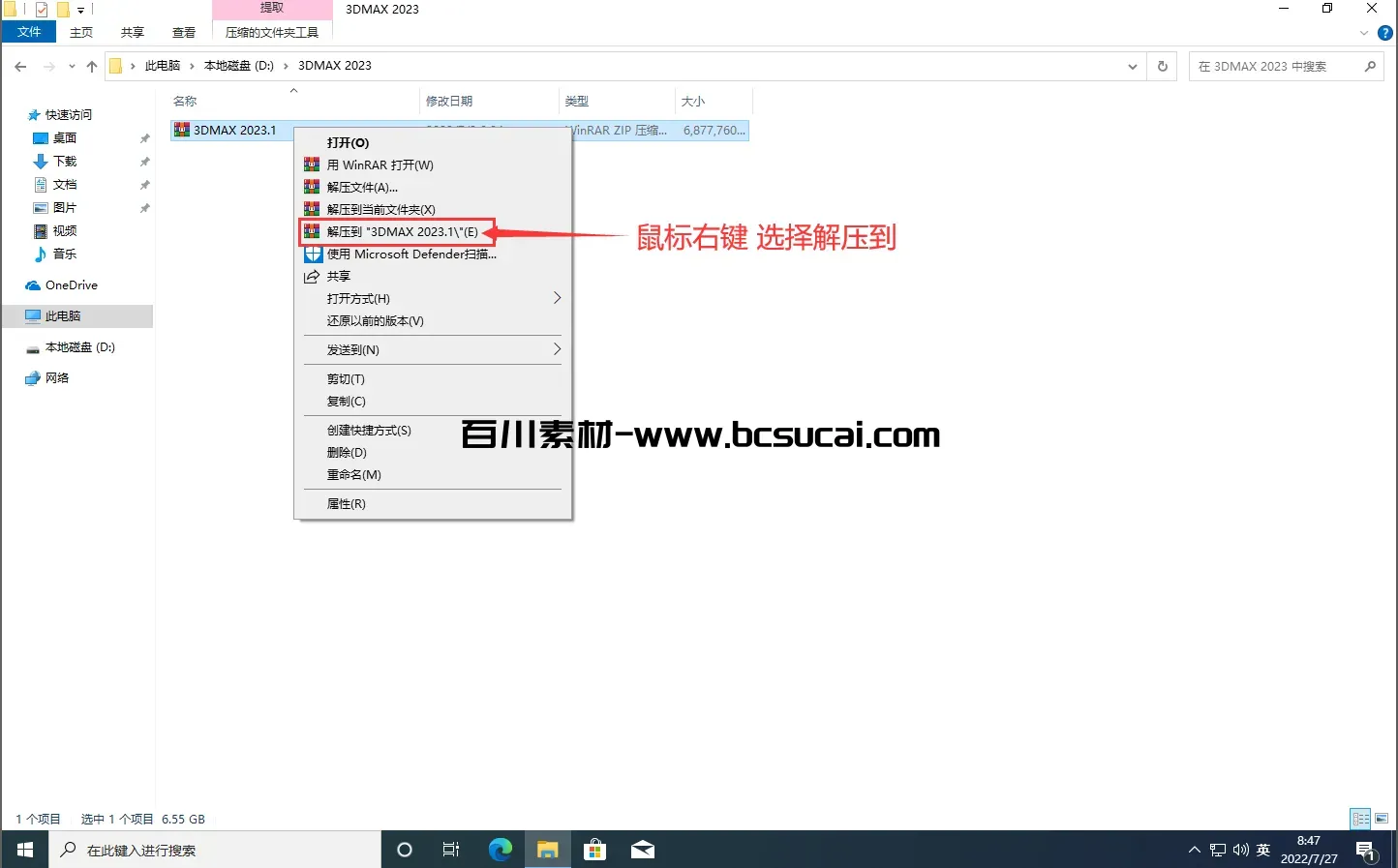
Task: Choose 重命名(M) in the context menu
Action: (x=433, y=474)
